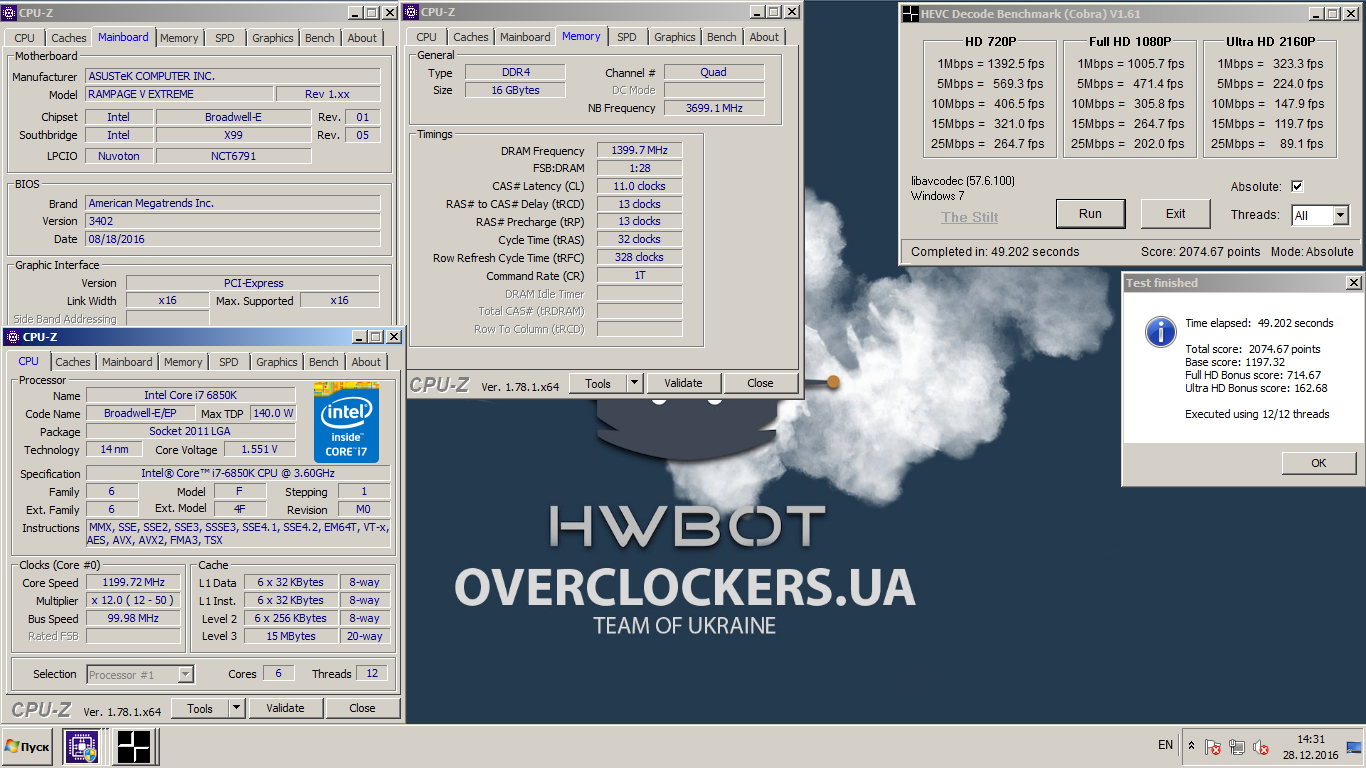The image size is (1366, 768).
Task: Click the Run button in HEVC benchmark
Action: pyautogui.click(x=1090, y=213)
